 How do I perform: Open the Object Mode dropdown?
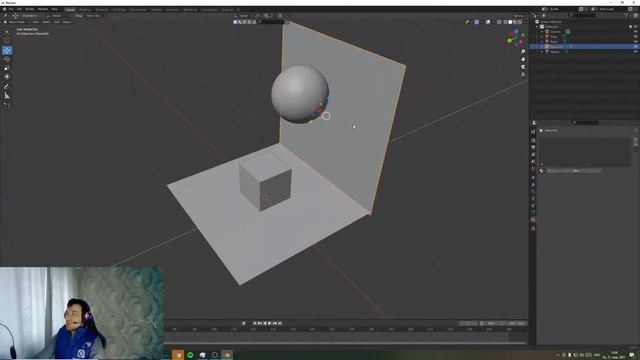[16, 22]
